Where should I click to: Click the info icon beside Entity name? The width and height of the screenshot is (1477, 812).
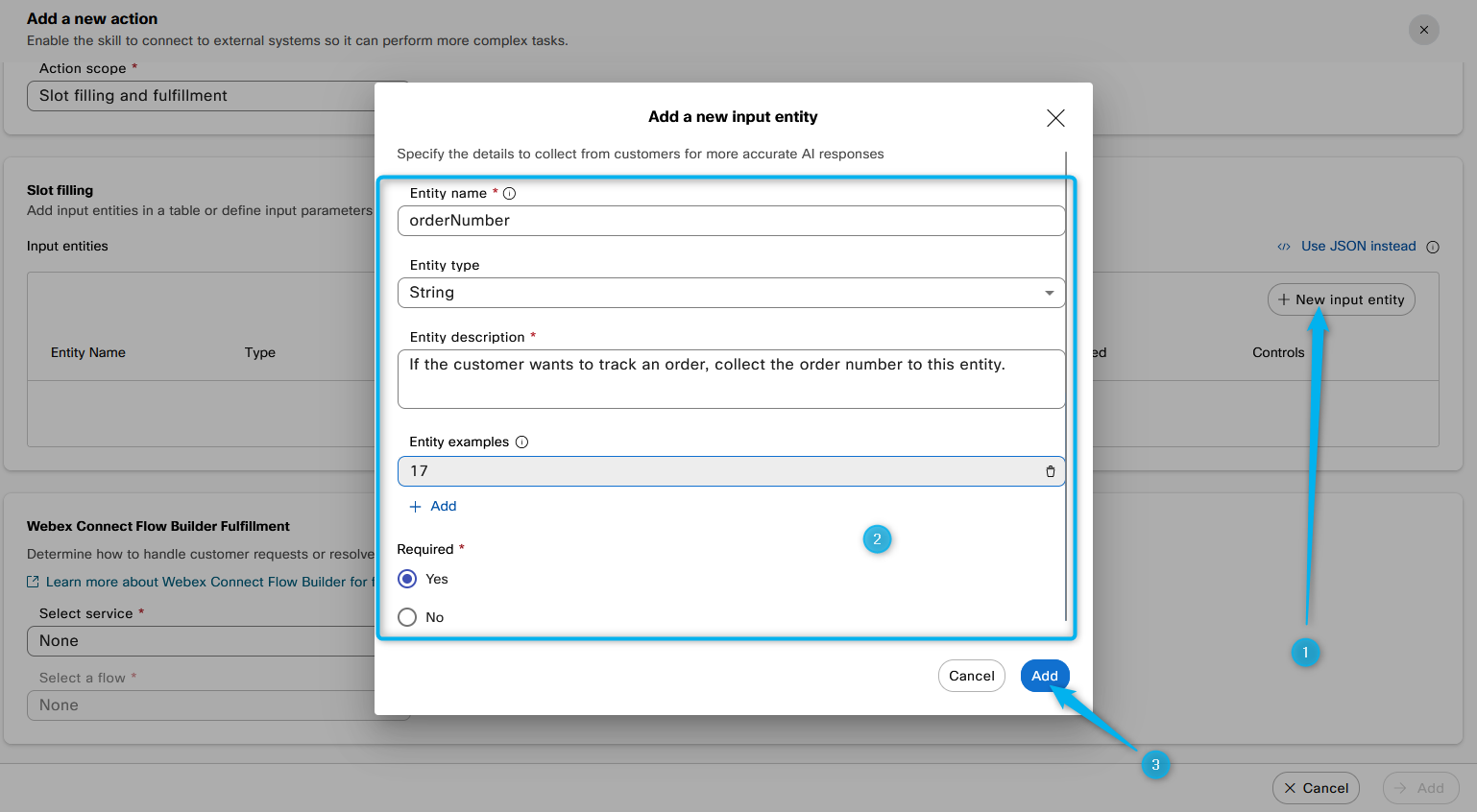(x=510, y=193)
